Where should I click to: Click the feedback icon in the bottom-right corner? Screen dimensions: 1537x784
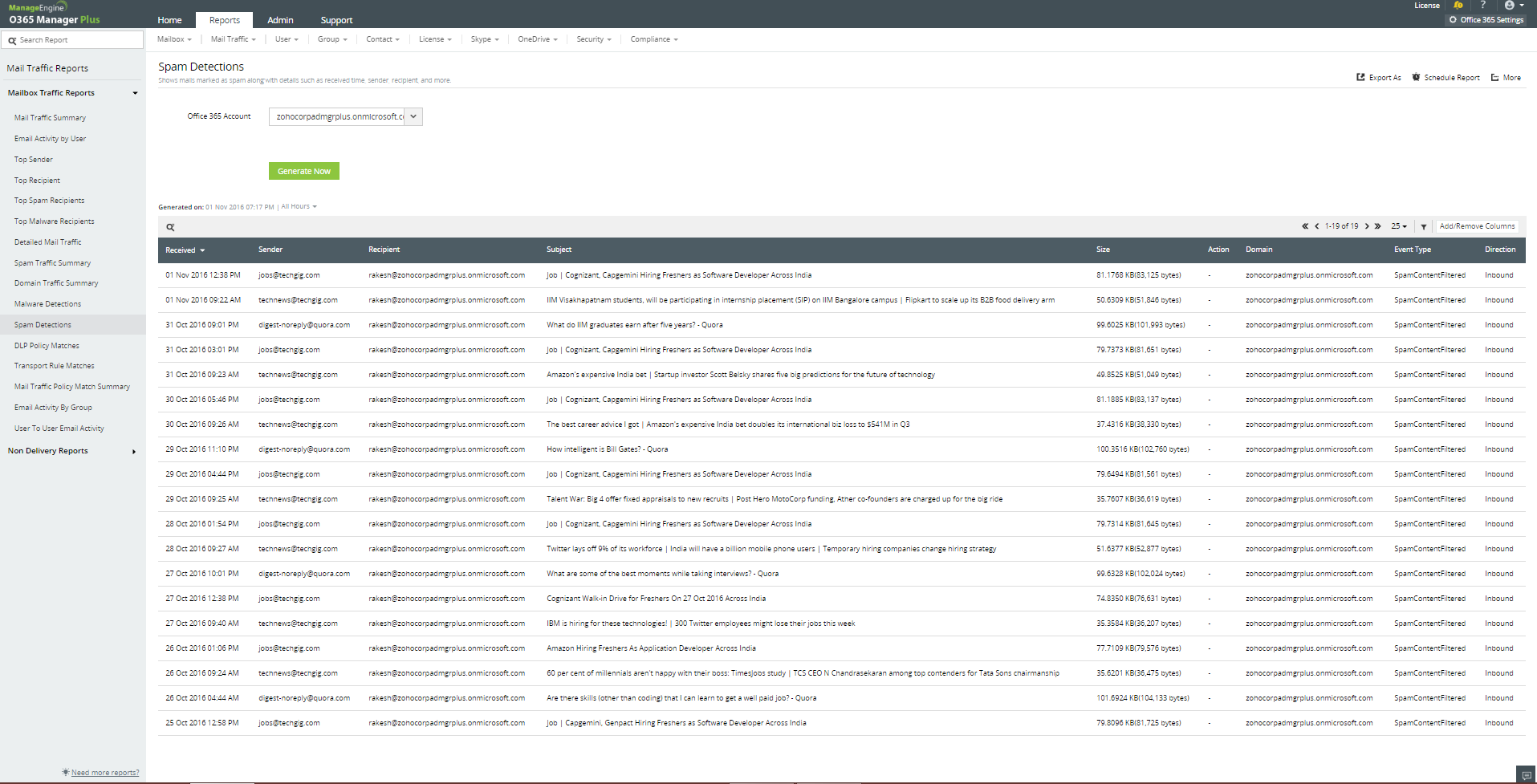[x=1527, y=775]
